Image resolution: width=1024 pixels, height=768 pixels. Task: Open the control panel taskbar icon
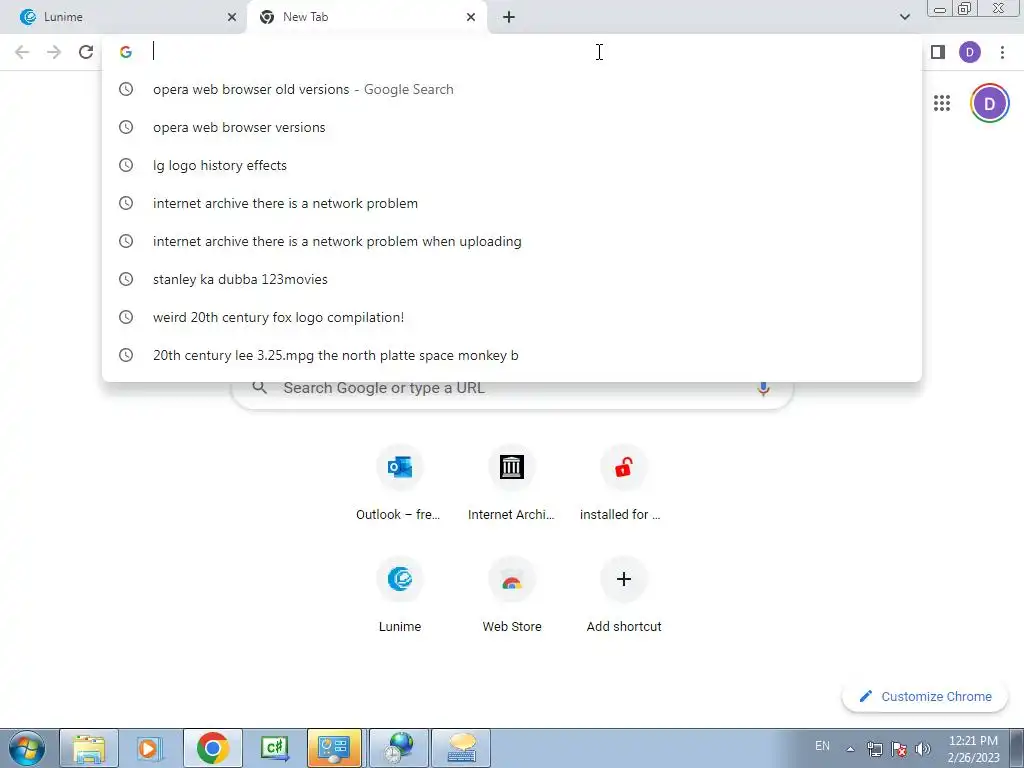click(x=334, y=748)
